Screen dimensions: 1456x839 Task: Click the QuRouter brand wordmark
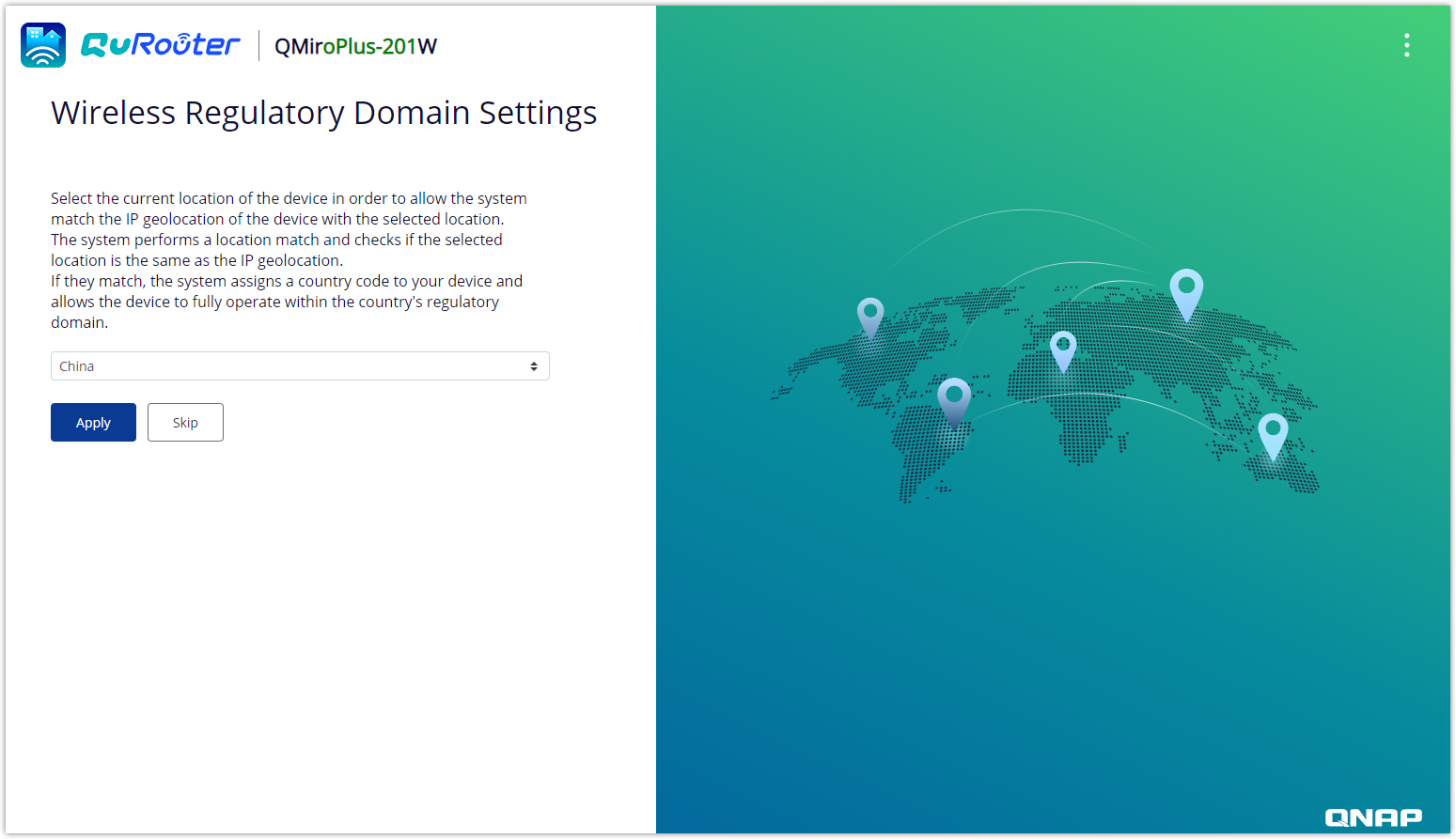tap(161, 45)
